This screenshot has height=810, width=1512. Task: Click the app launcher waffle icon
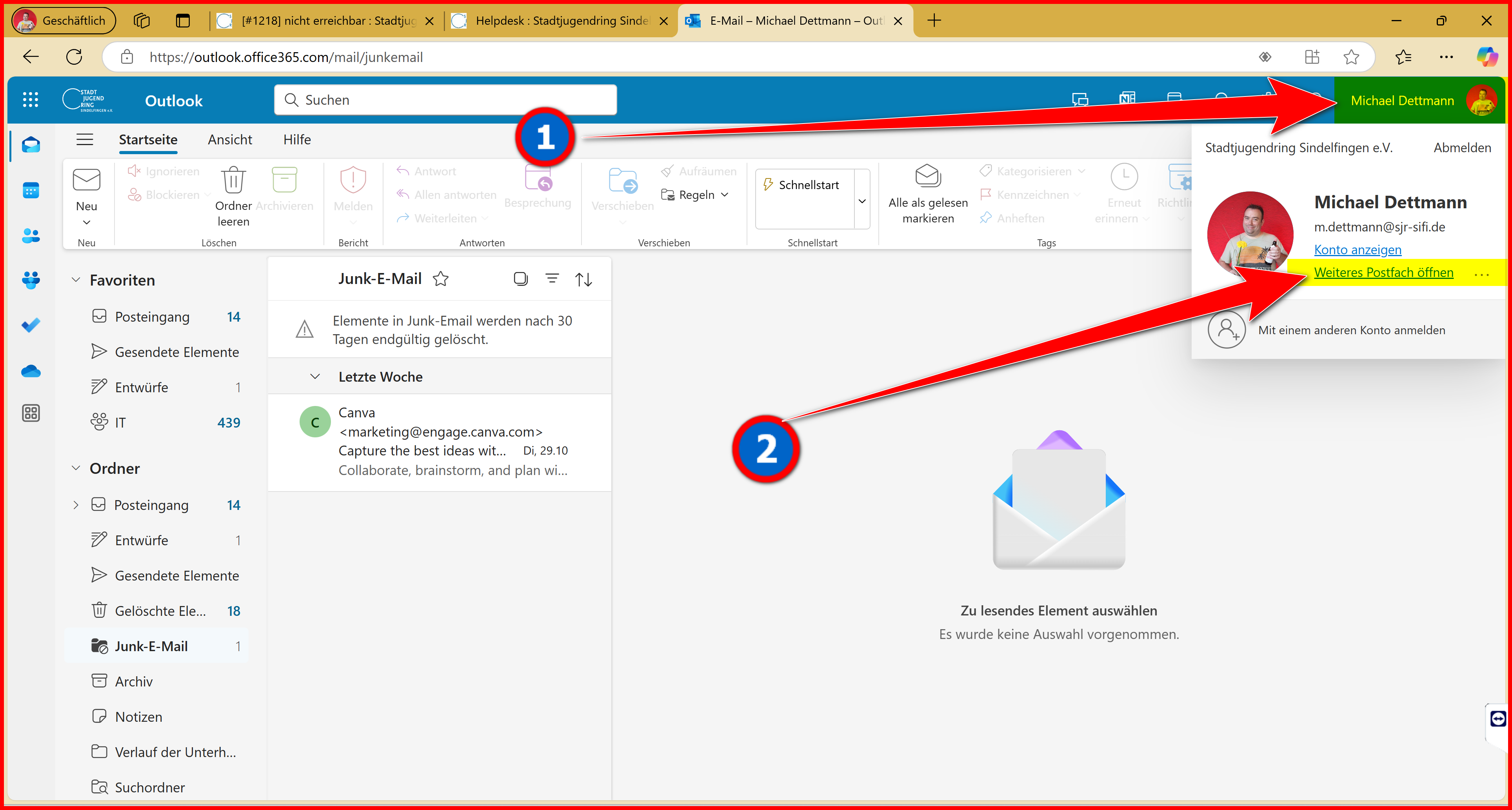(31, 100)
